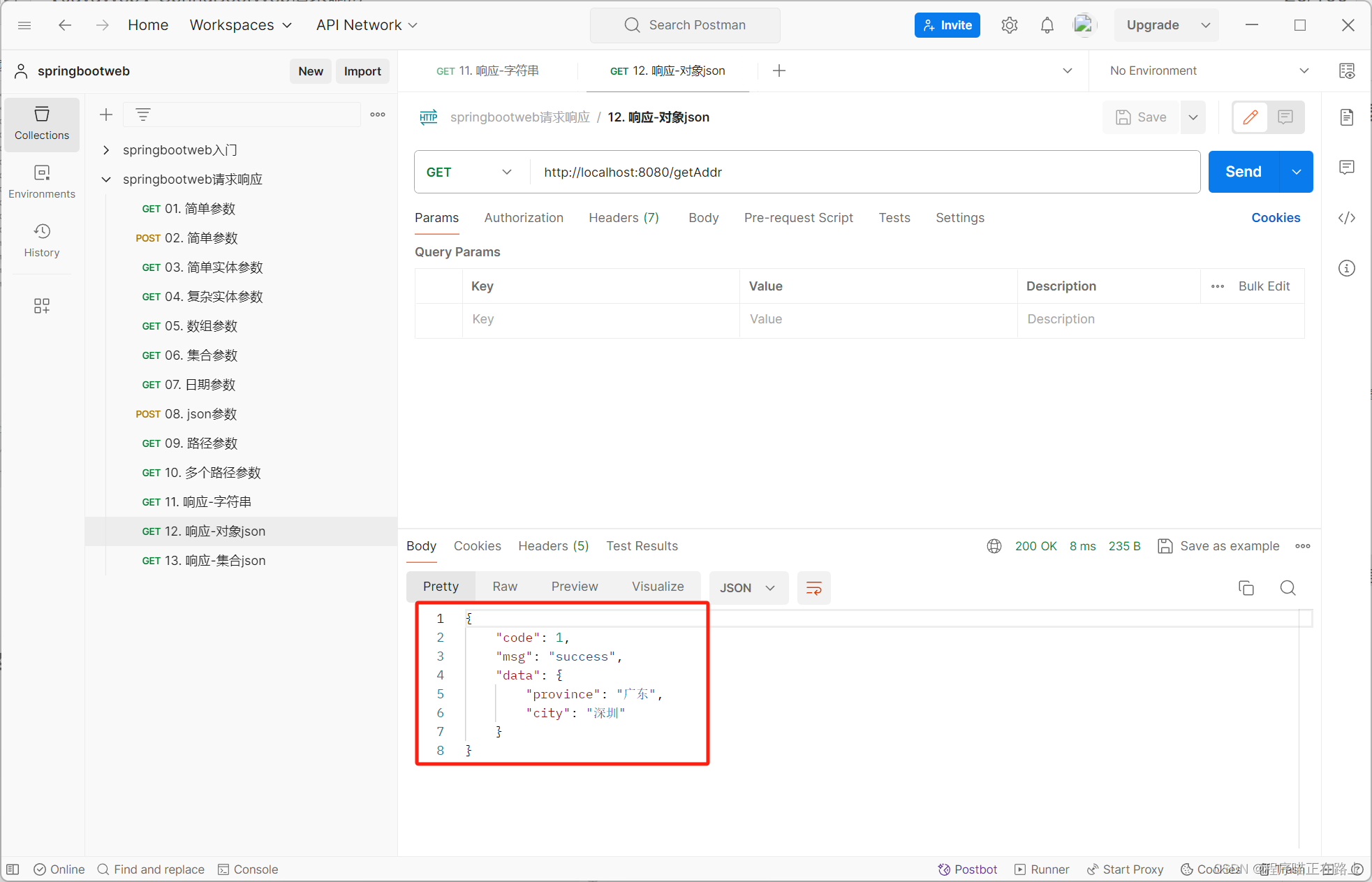Open Postbot in the status bar

tap(968, 869)
